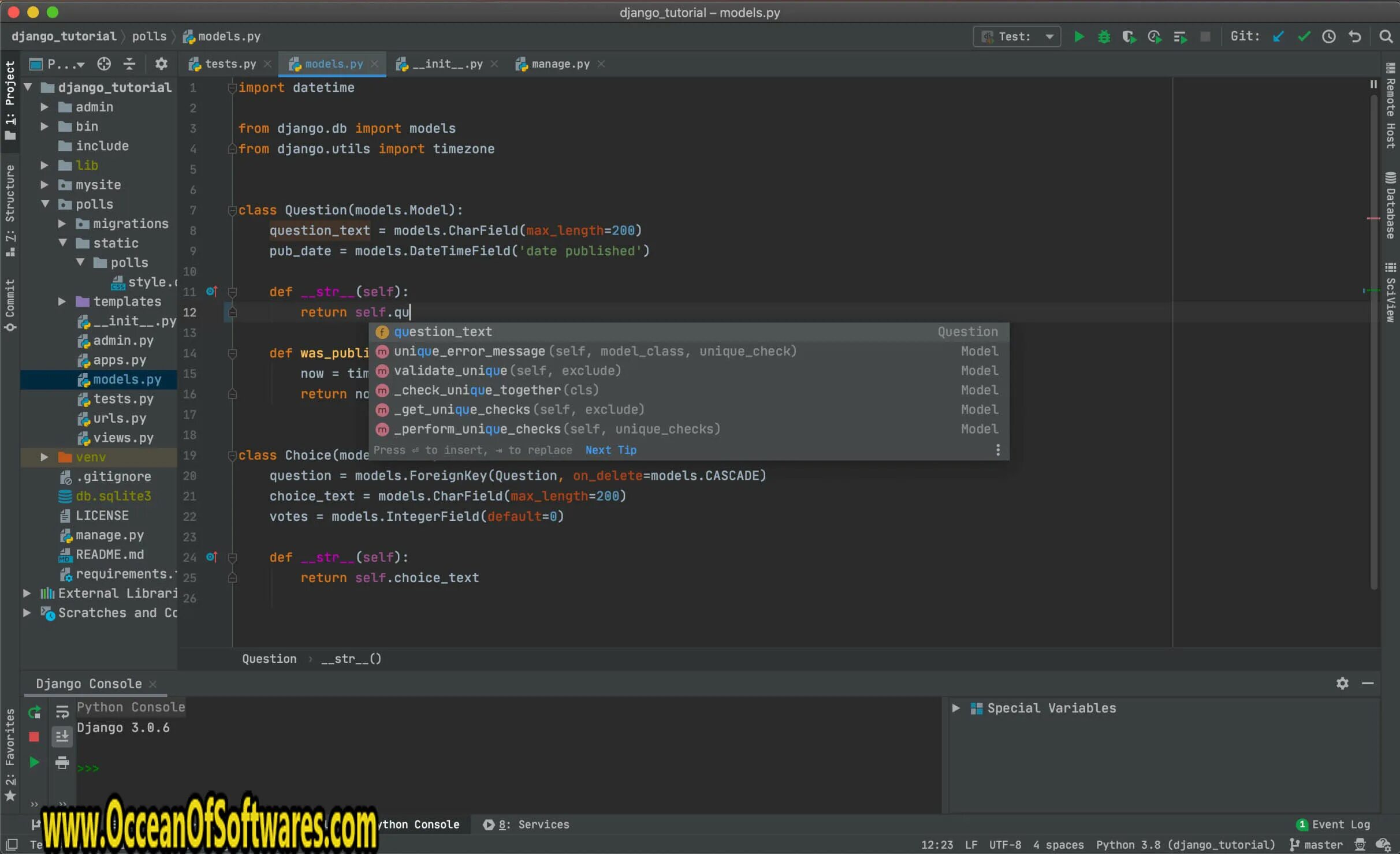
Task: Select question_text completion suggestion
Action: tap(443, 332)
